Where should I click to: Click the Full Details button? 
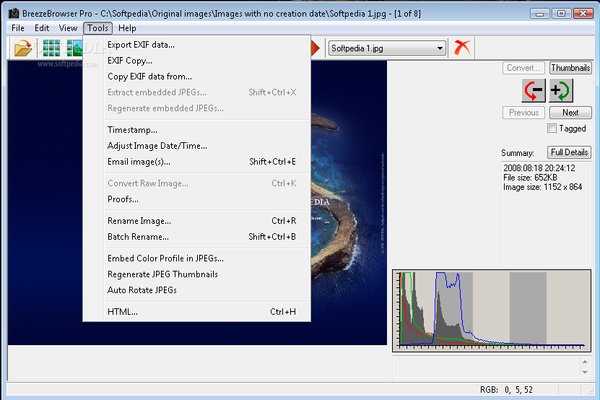569,152
